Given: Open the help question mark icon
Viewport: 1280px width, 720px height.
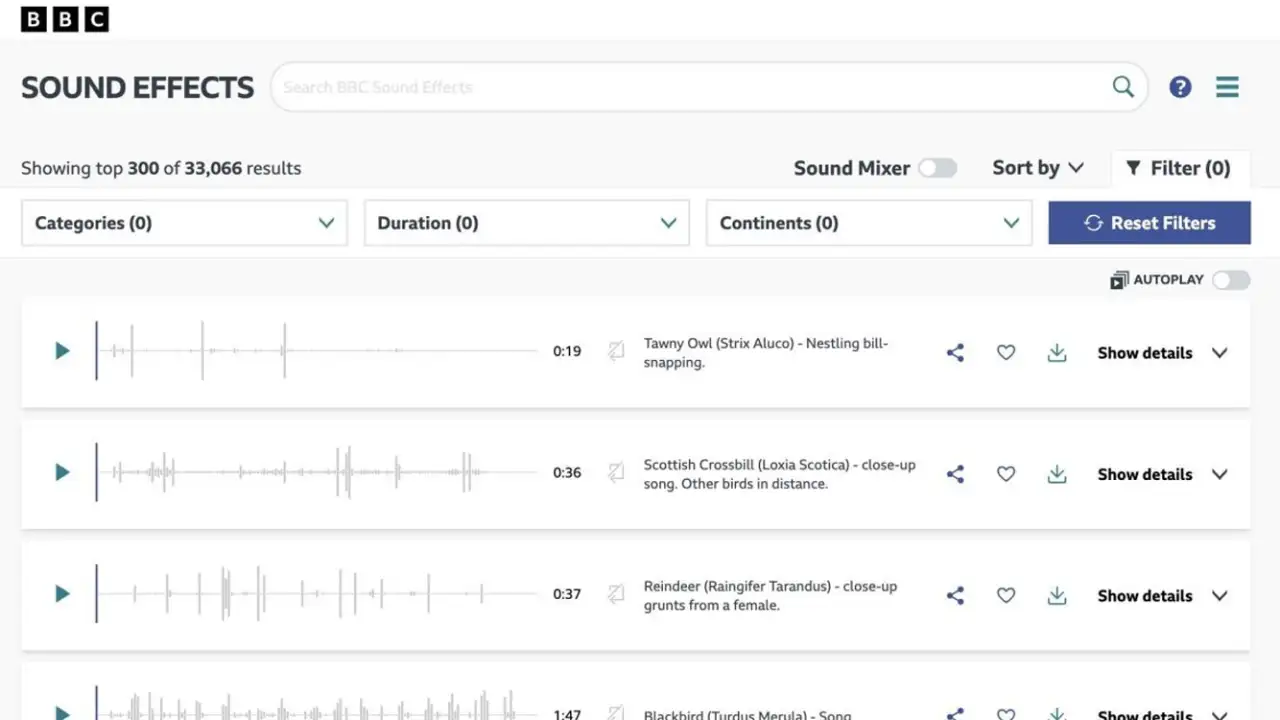Looking at the screenshot, I should point(1180,87).
